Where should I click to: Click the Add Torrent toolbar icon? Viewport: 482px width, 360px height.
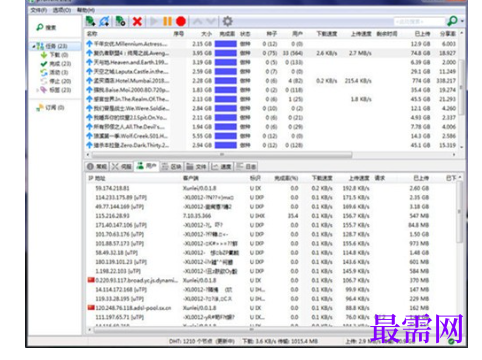pyautogui.click(x=90, y=21)
